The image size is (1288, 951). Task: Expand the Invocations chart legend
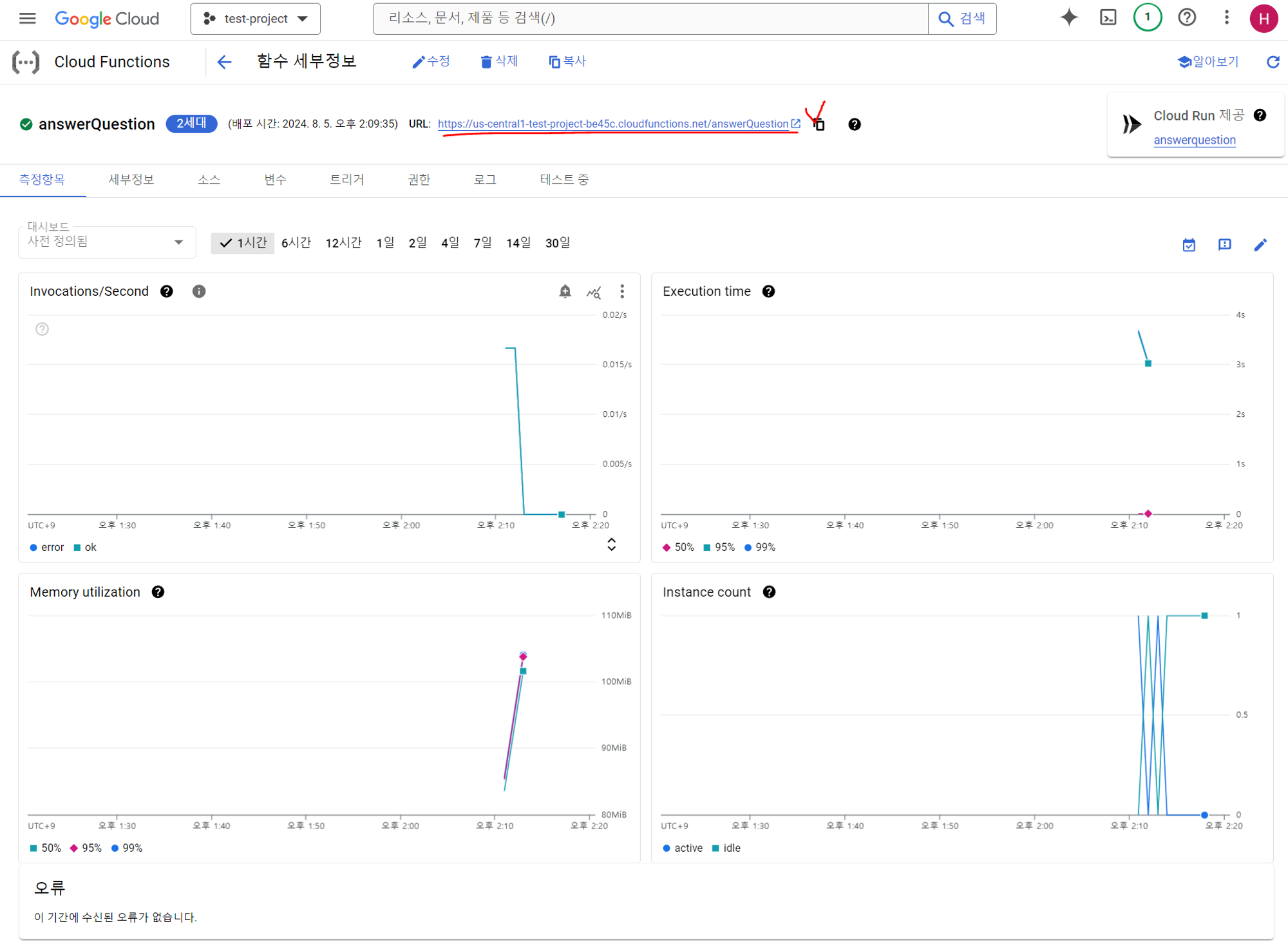click(611, 544)
